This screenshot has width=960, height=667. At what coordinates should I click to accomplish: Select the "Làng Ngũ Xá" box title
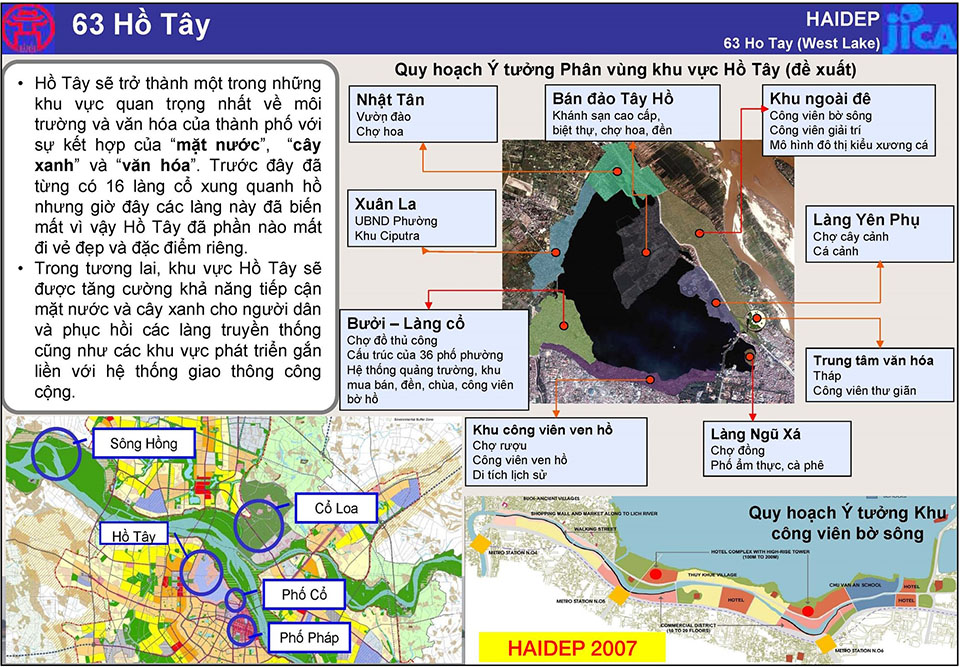pos(756,434)
